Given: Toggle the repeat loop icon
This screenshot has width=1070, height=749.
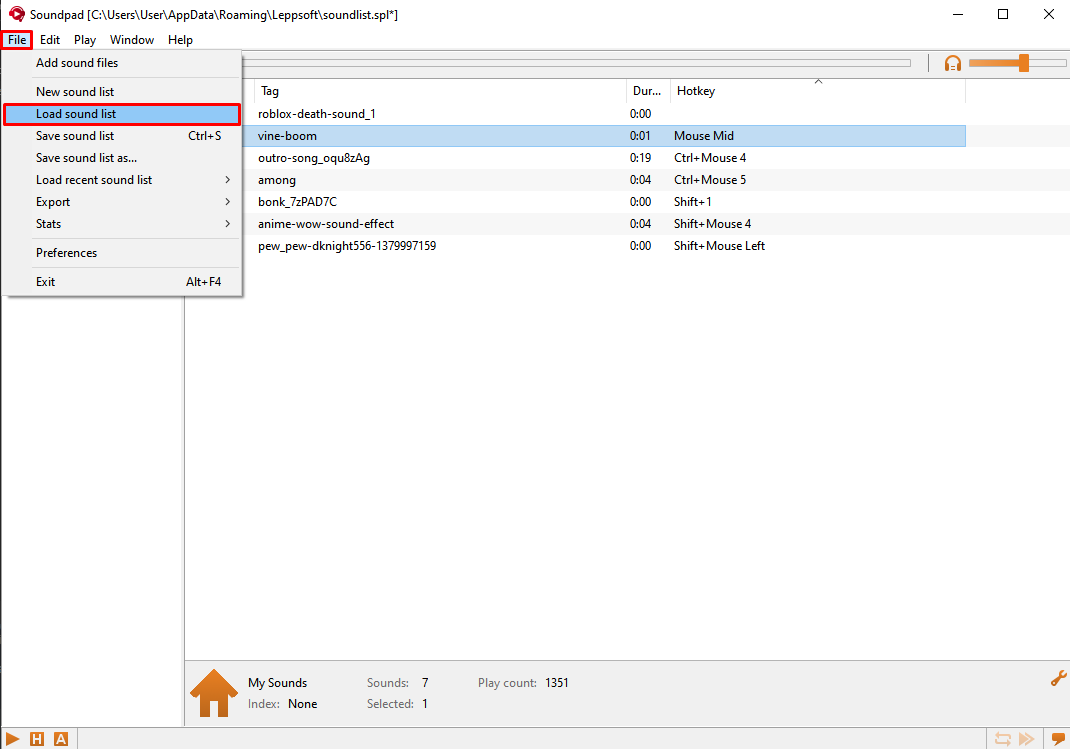Looking at the screenshot, I should tap(1002, 739).
